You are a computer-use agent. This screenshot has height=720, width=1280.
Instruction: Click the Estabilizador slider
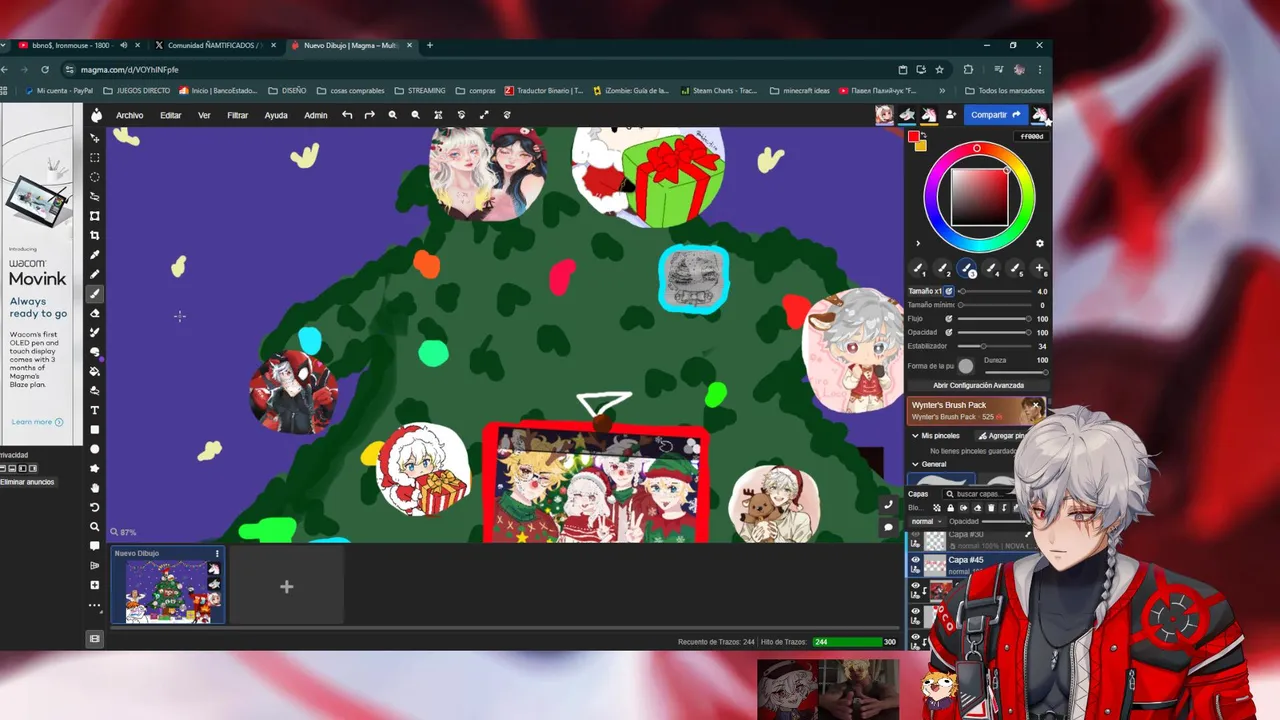click(995, 346)
